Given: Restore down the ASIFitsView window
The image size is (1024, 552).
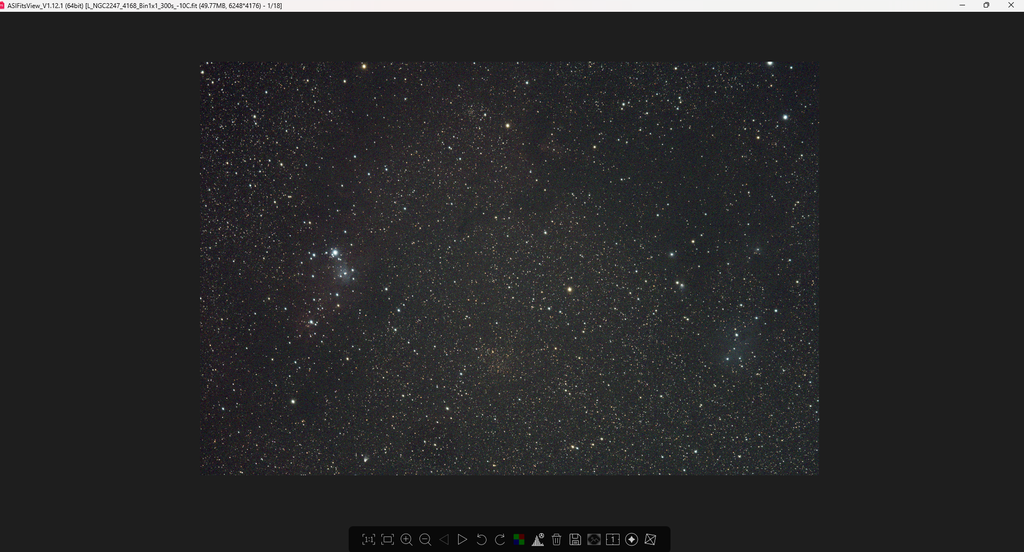Looking at the screenshot, I should pos(986,5).
